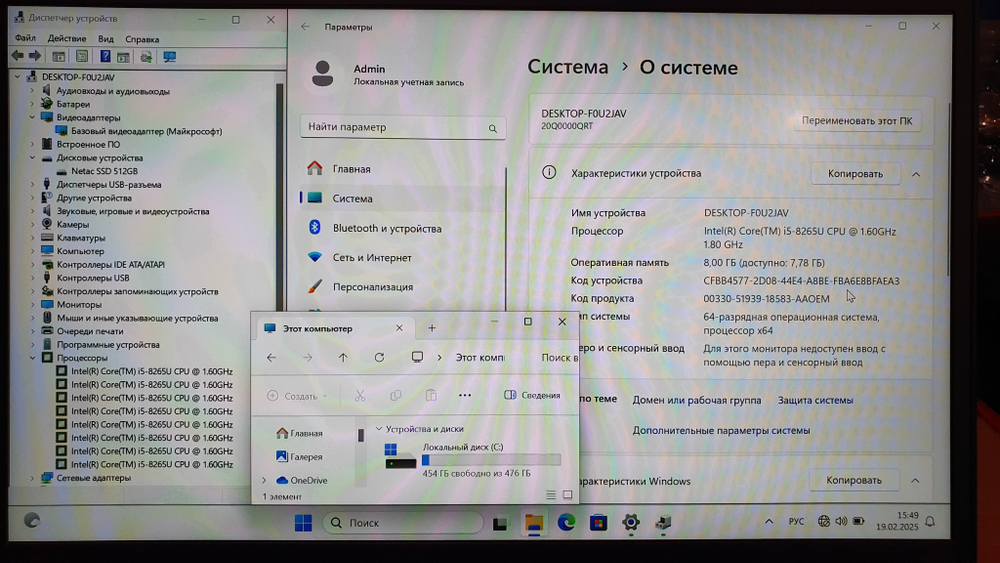Collapse the Процессоры tree node
Image resolution: width=1000 pixels, height=563 pixels.
tap(32, 358)
